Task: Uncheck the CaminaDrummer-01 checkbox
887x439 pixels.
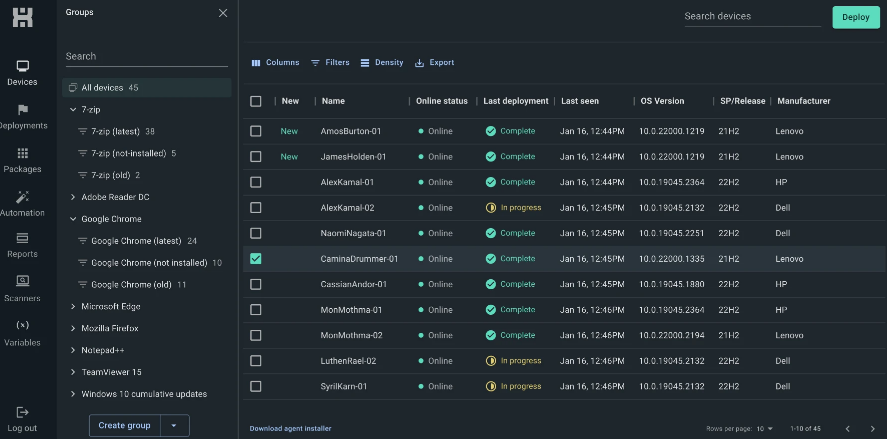Action: click(x=256, y=259)
